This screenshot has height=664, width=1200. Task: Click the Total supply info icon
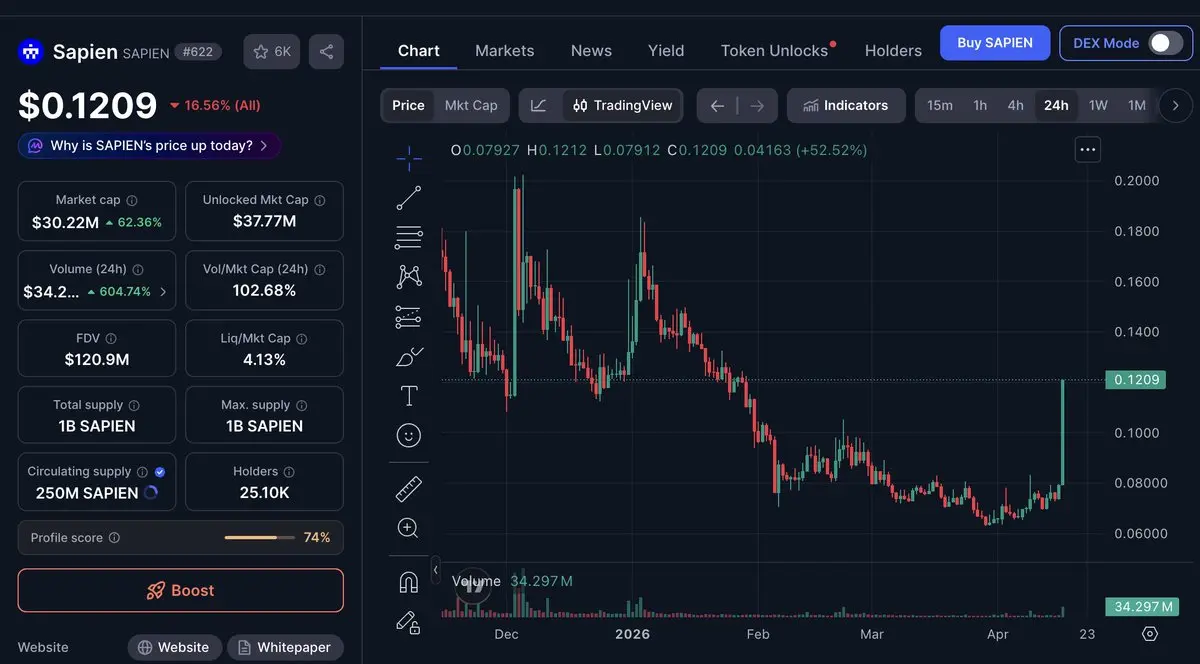point(134,405)
